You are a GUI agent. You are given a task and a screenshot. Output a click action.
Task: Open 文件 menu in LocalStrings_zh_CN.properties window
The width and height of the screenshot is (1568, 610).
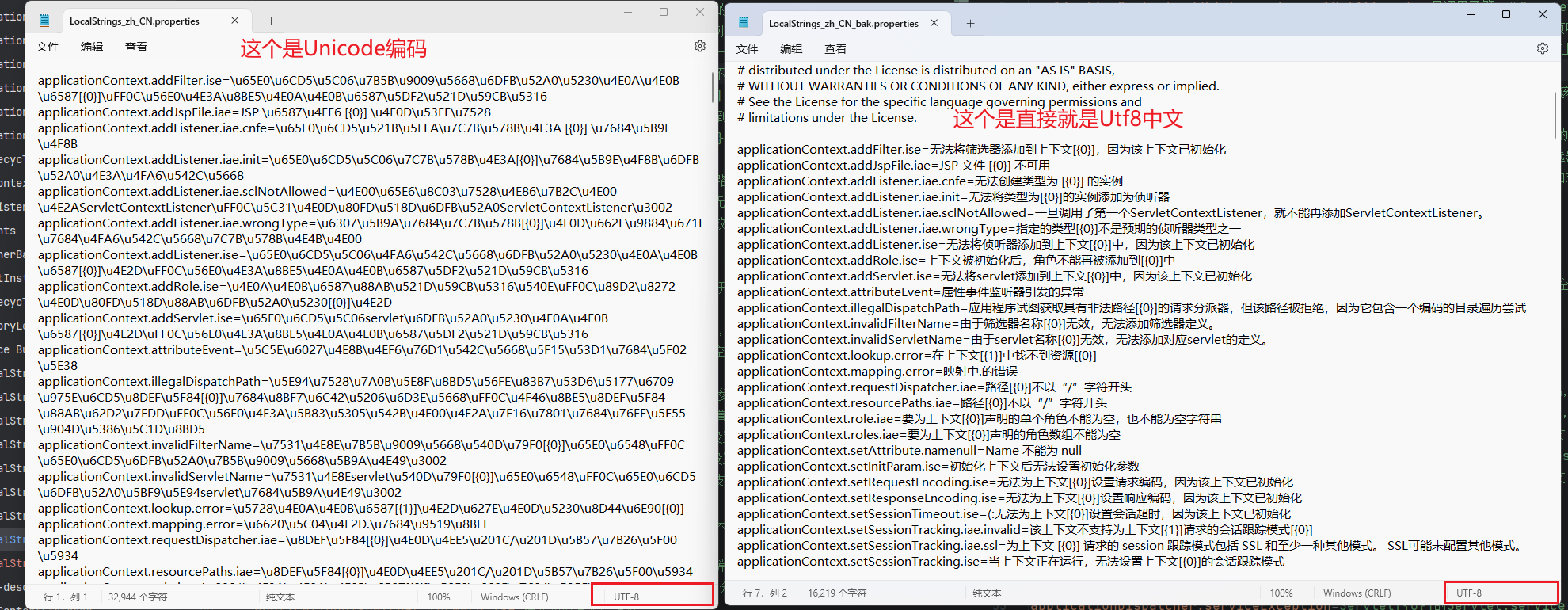click(48, 47)
